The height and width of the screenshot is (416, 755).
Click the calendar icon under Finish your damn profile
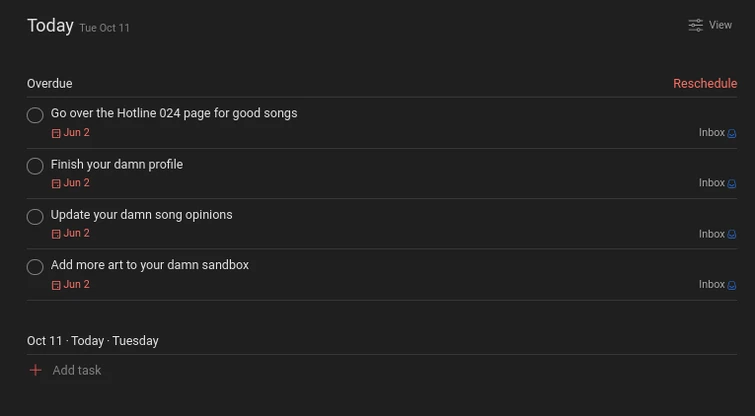[56, 184]
